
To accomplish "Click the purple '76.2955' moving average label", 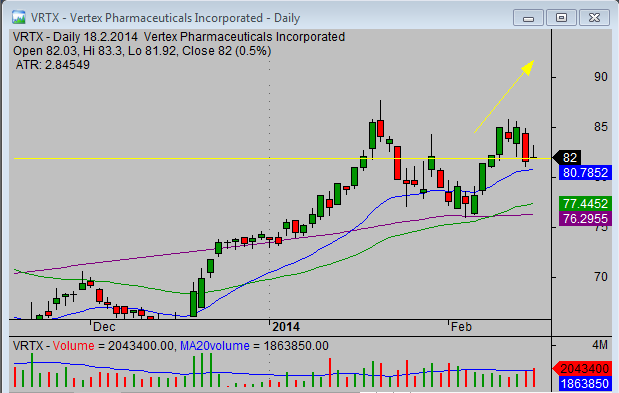I will 585,219.
